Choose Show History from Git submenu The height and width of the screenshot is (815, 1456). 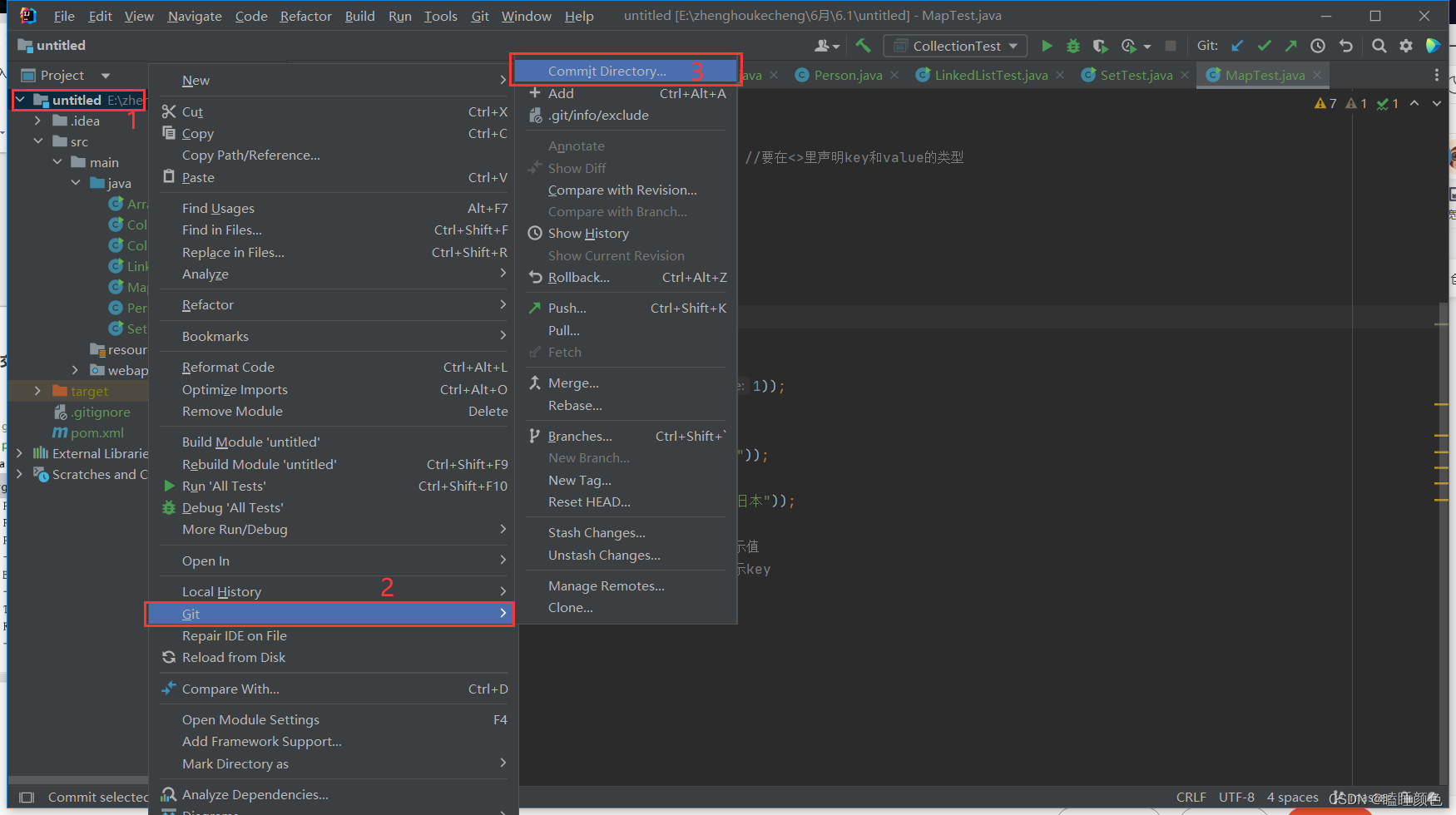pos(588,234)
